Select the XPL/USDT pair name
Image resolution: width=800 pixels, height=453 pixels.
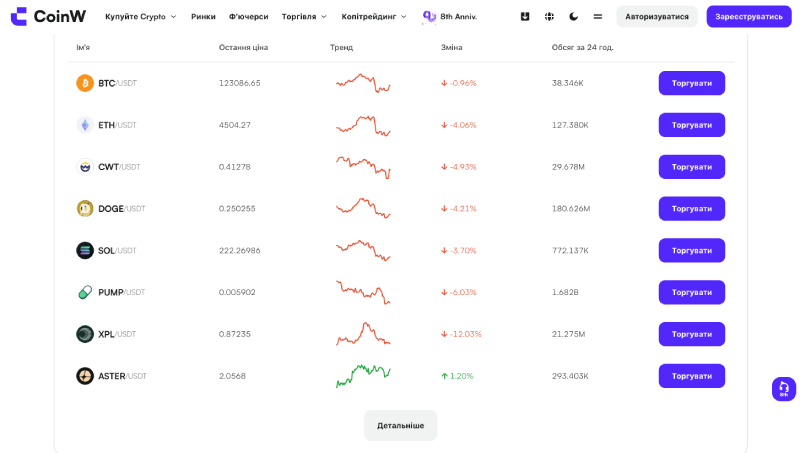(x=117, y=334)
